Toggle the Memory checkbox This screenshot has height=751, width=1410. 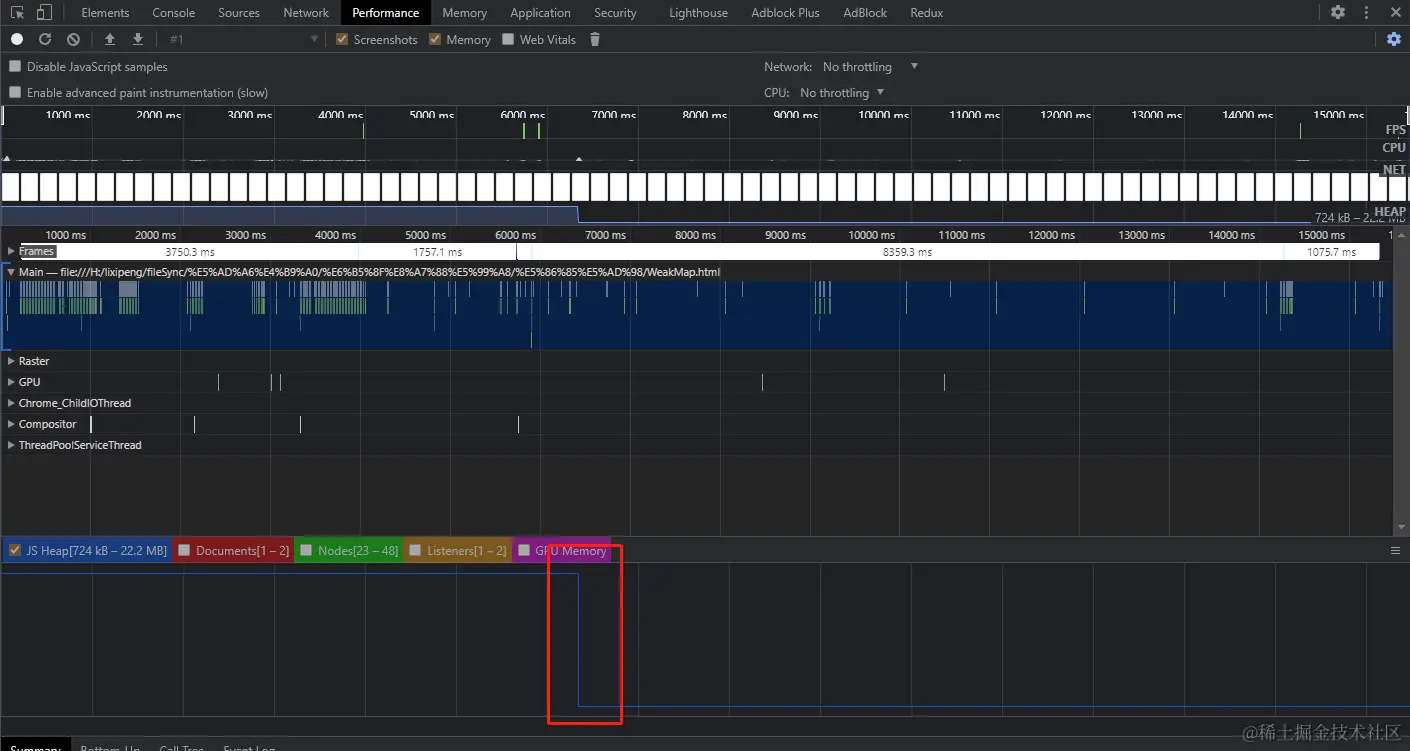point(435,39)
